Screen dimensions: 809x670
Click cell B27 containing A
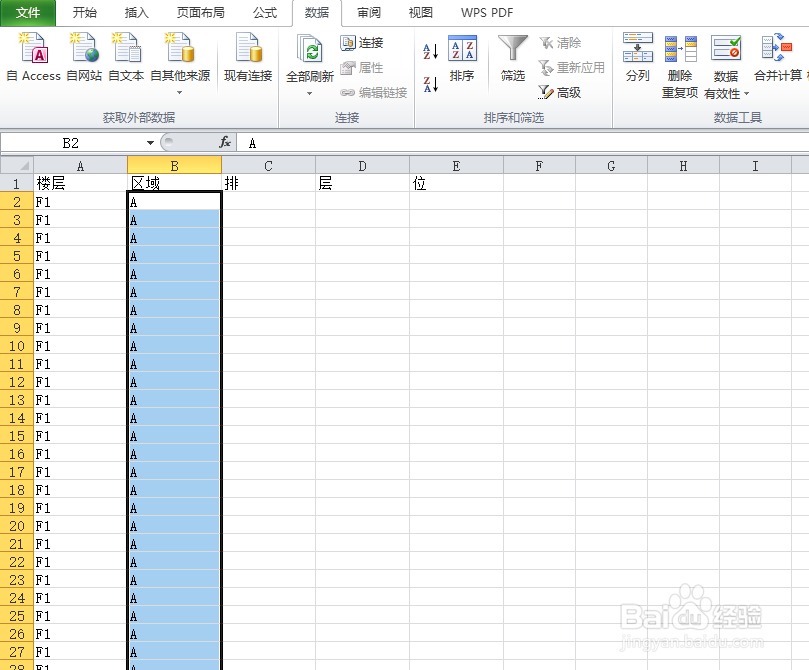[174, 652]
